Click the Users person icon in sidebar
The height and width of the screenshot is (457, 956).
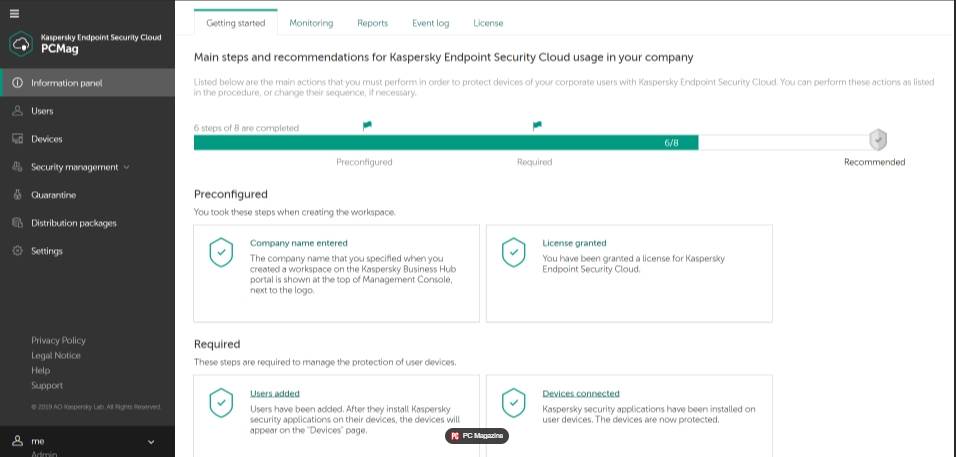click(x=18, y=111)
